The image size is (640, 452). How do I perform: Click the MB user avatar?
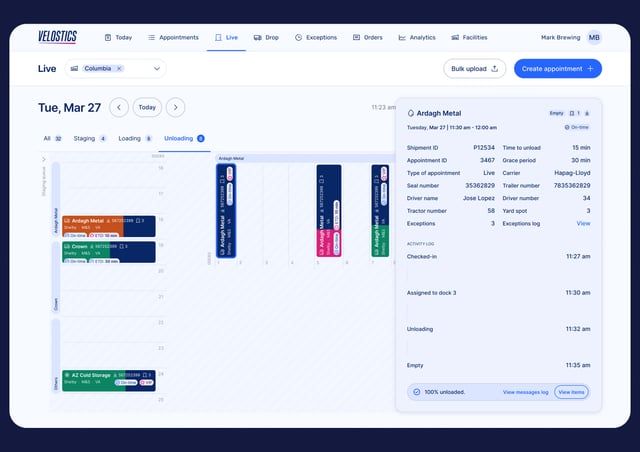click(594, 37)
